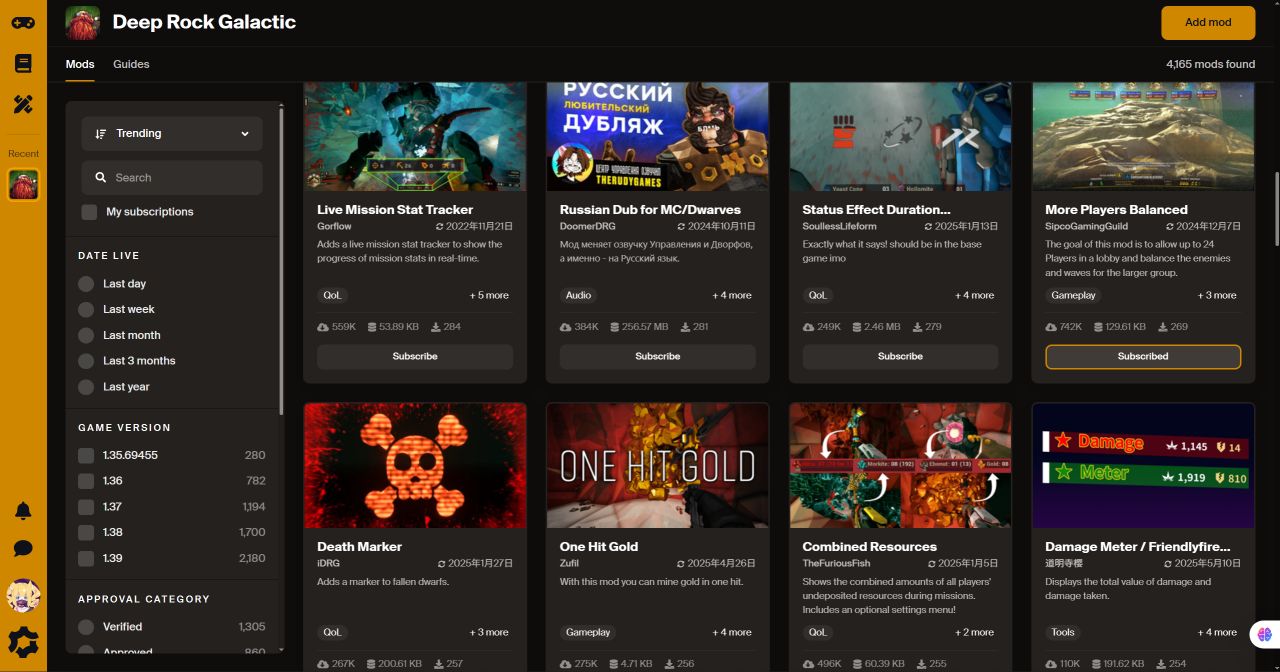
Task: Click the main page vertical scrollbar
Action: coord(1276,207)
